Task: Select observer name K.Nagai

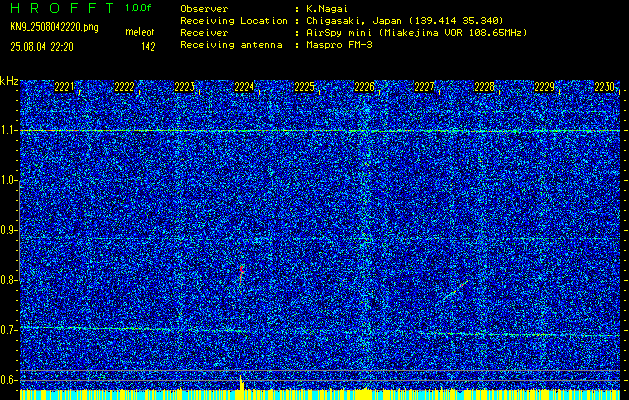Action: 327,8
